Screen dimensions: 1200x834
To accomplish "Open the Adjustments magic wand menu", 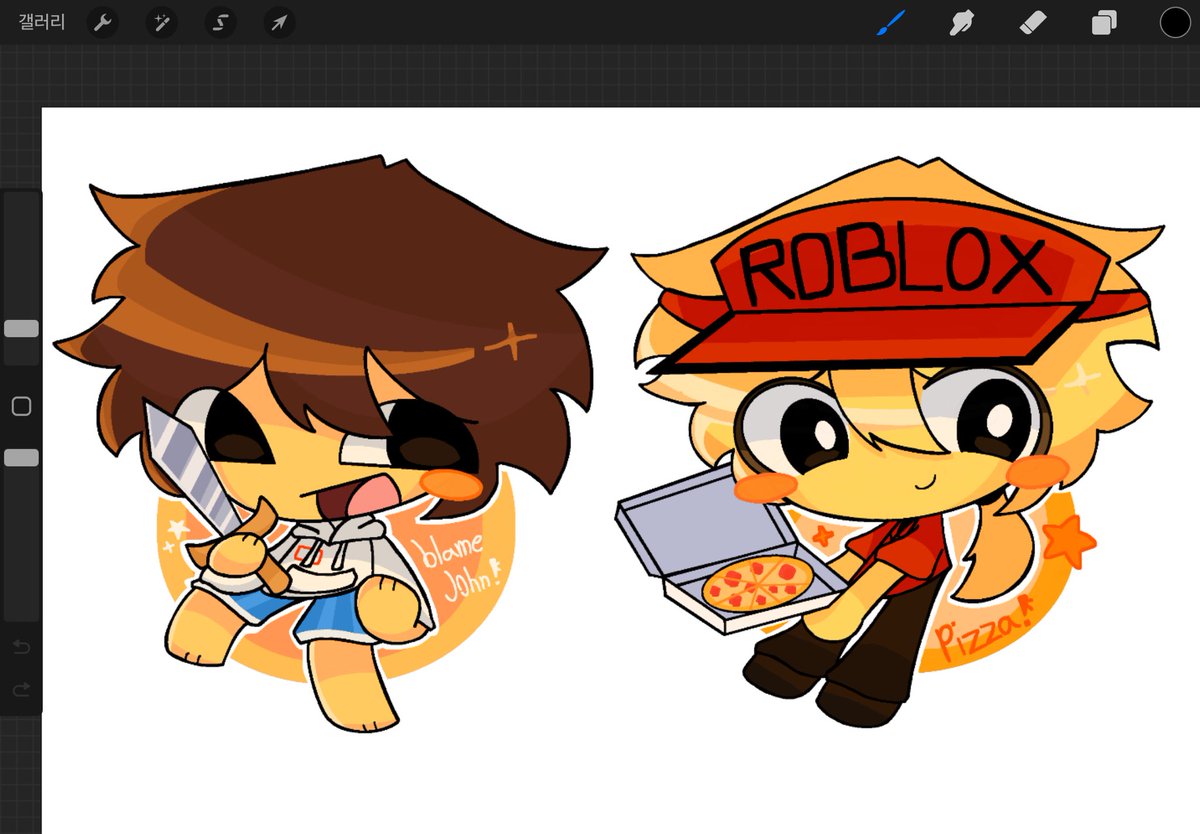I will point(161,22).
